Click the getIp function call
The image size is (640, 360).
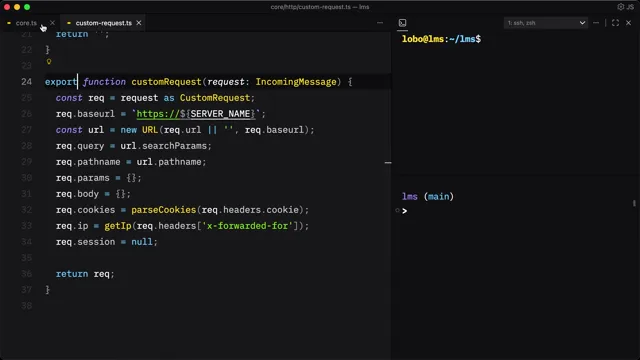(118, 226)
